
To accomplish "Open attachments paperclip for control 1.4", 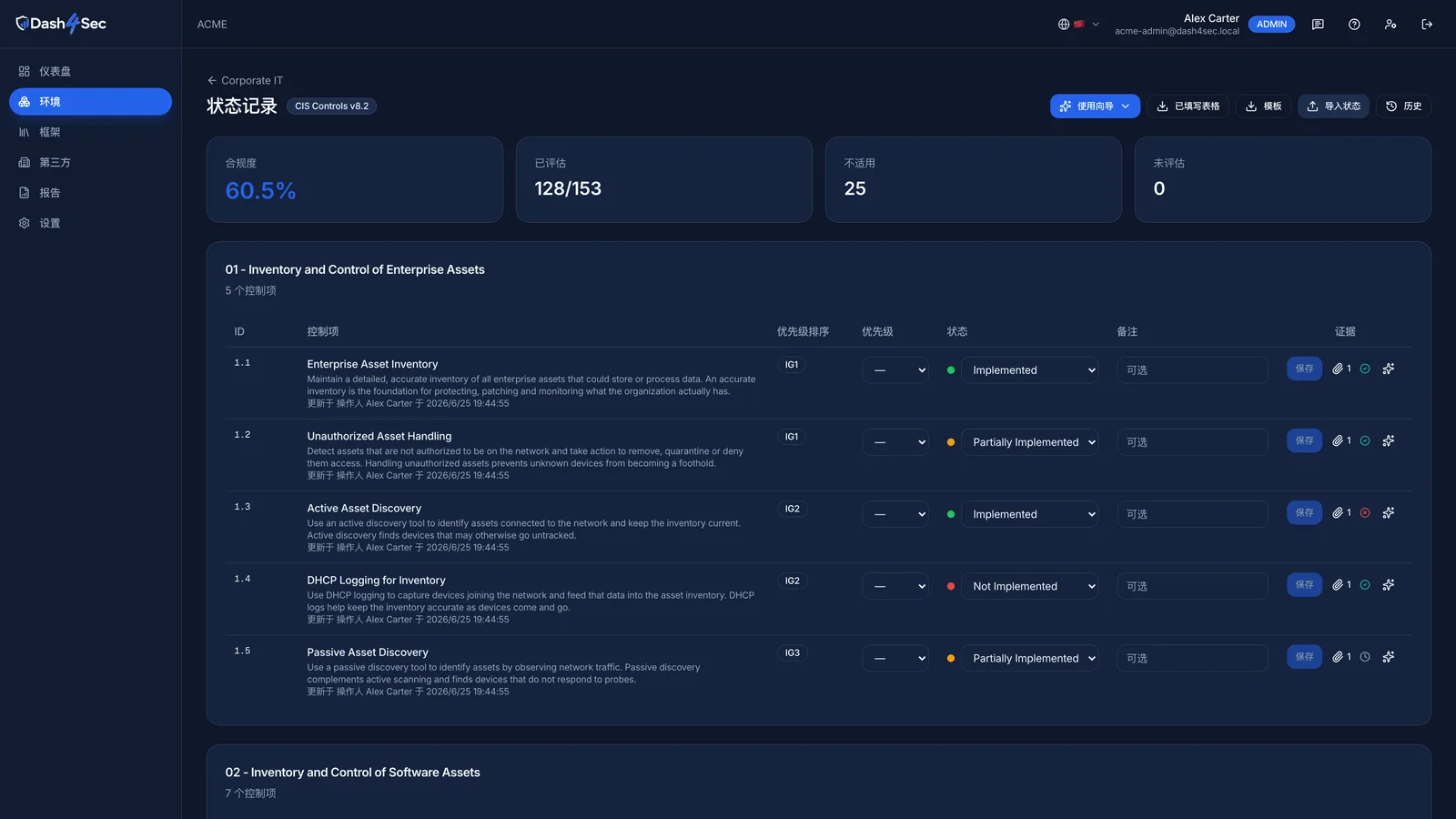I will point(1341,584).
